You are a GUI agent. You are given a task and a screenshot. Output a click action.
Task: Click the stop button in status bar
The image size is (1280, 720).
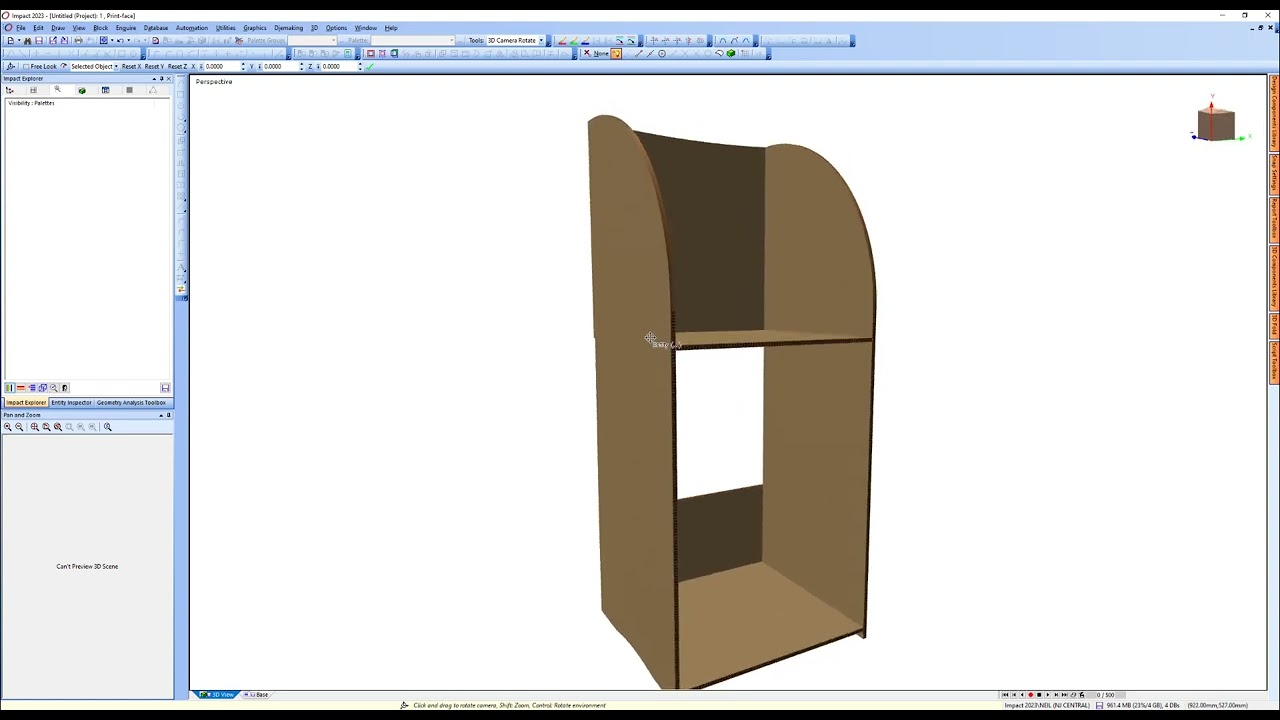pyautogui.click(x=1039, y=695)
